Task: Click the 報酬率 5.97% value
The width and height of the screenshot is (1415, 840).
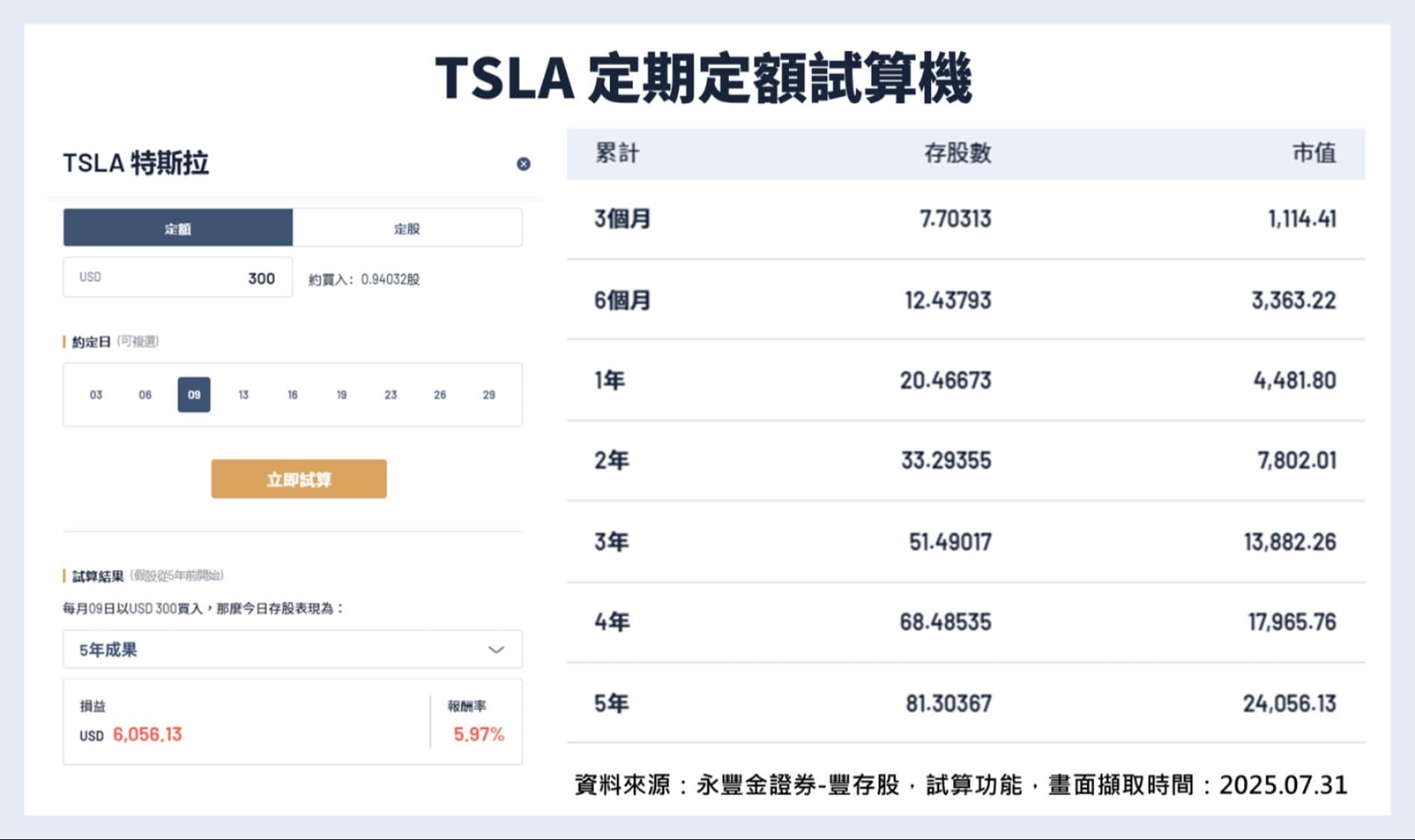Action: (x=478, y=735)
